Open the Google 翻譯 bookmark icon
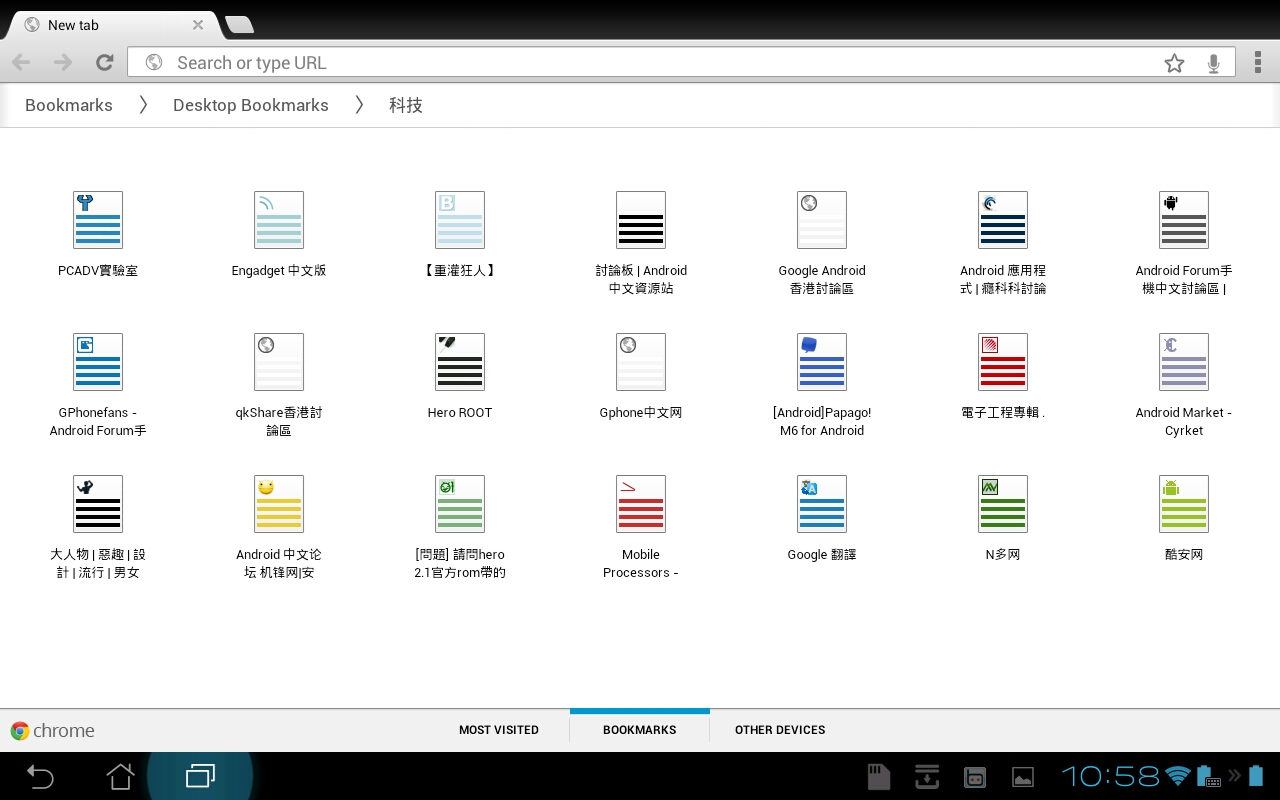 point(822,504)
